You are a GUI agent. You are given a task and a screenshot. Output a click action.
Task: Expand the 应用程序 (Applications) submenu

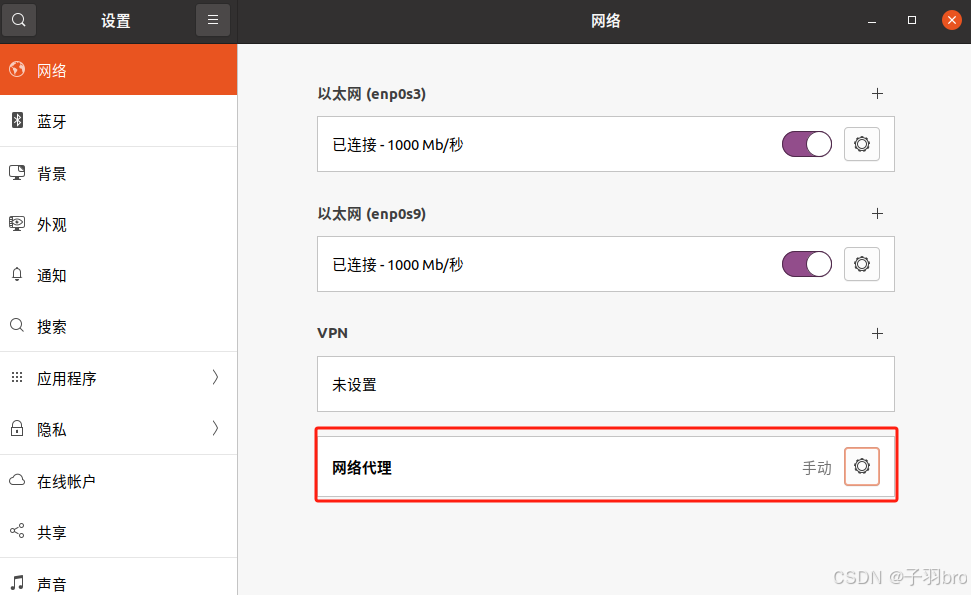point(118,378)
